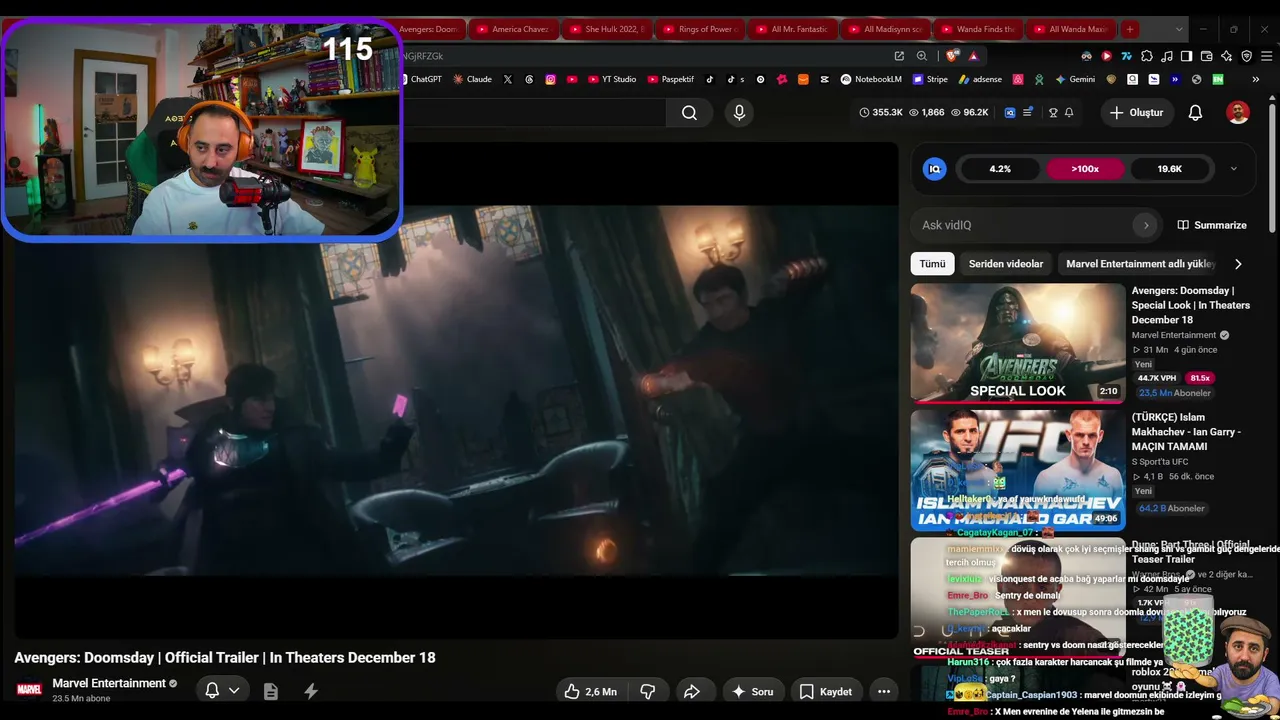The height and width of the screenshot is (720, 1280).
Task: Open Instagram bookmark icon
Action: tap(550, 79)
